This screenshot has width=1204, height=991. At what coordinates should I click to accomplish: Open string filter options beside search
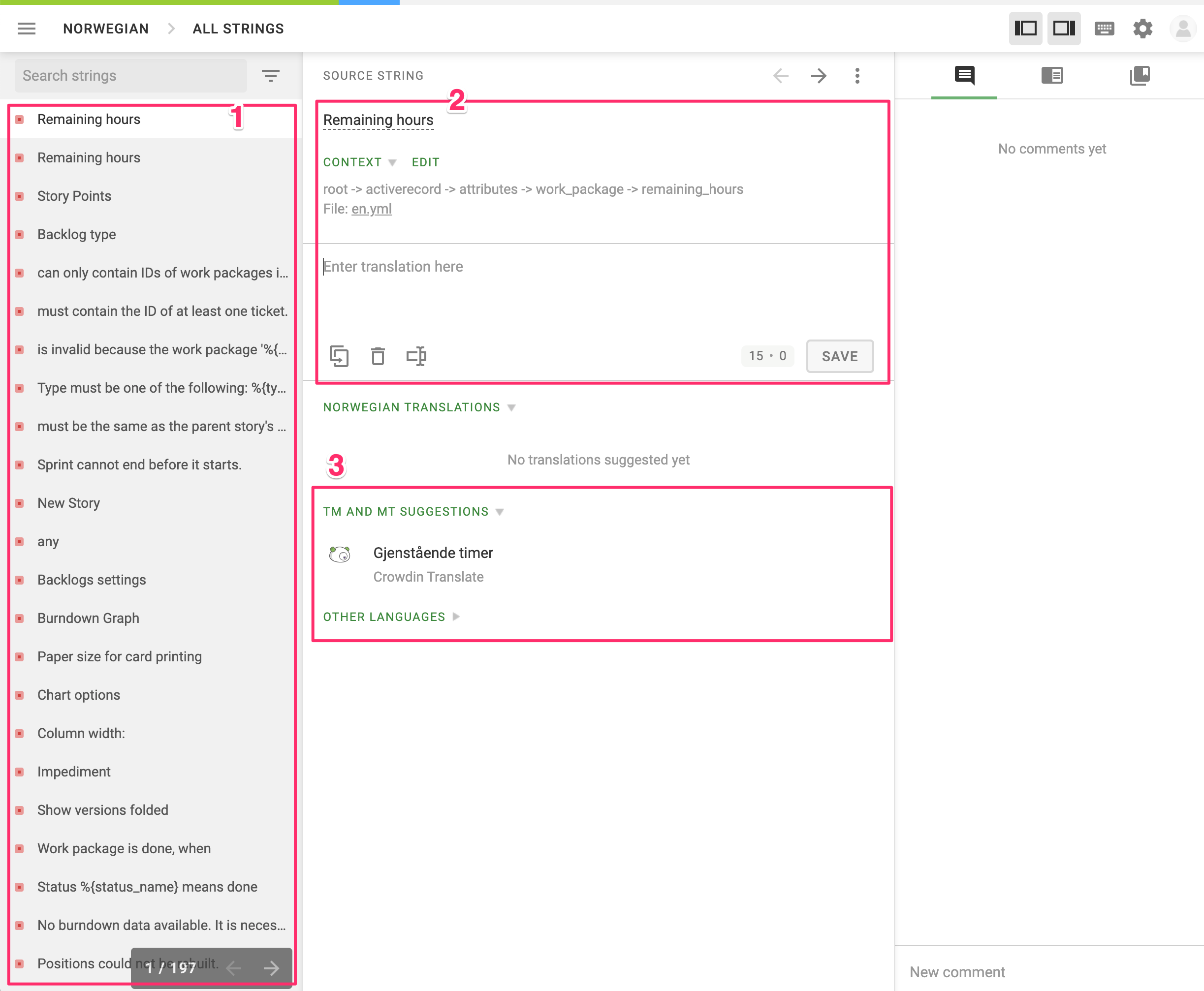coord(270,75)
